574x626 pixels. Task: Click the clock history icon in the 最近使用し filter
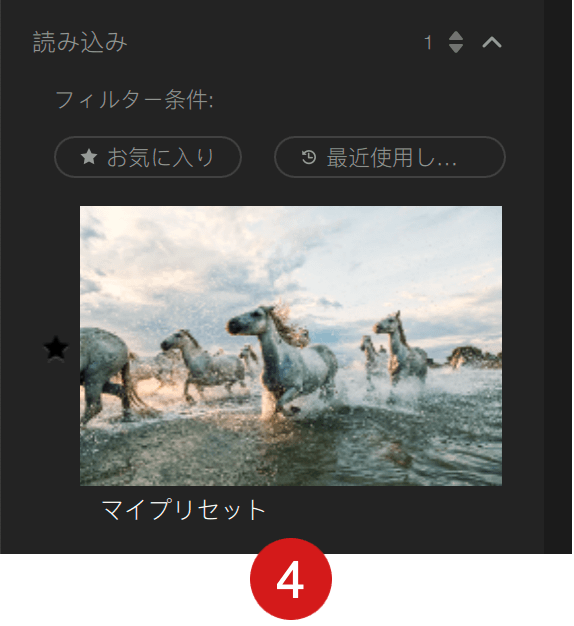pos(309,157)
